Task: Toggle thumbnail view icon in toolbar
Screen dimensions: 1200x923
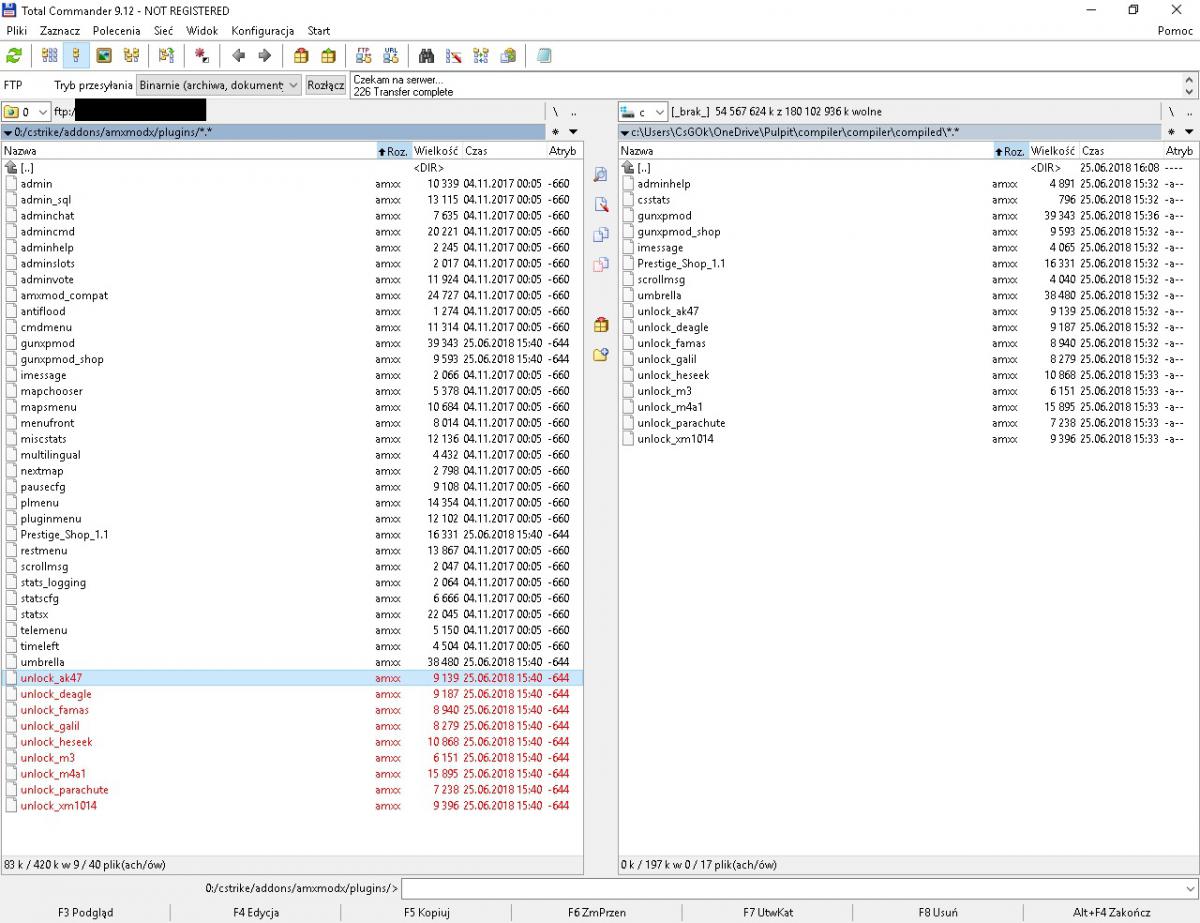Action: pos(103,56)
